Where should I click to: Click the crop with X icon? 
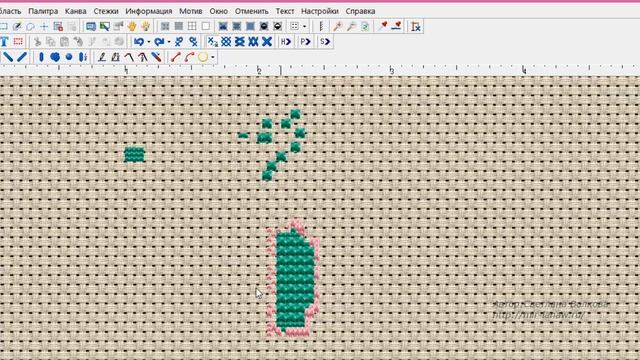tap(416, 27)
